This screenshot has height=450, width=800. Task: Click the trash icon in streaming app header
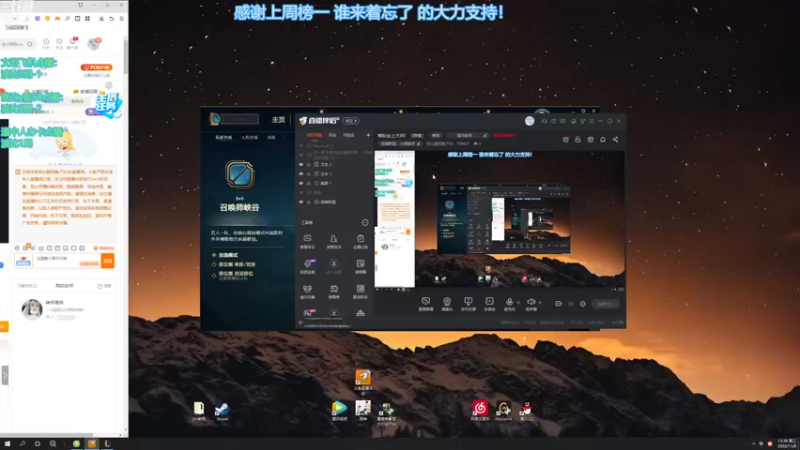click(x=565, y=139)
